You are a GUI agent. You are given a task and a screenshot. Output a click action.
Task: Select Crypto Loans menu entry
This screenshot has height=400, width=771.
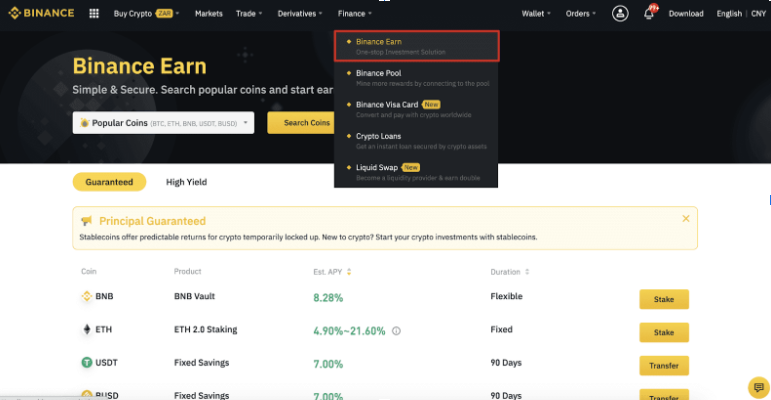pyautogui.click(x=416, y=141)
